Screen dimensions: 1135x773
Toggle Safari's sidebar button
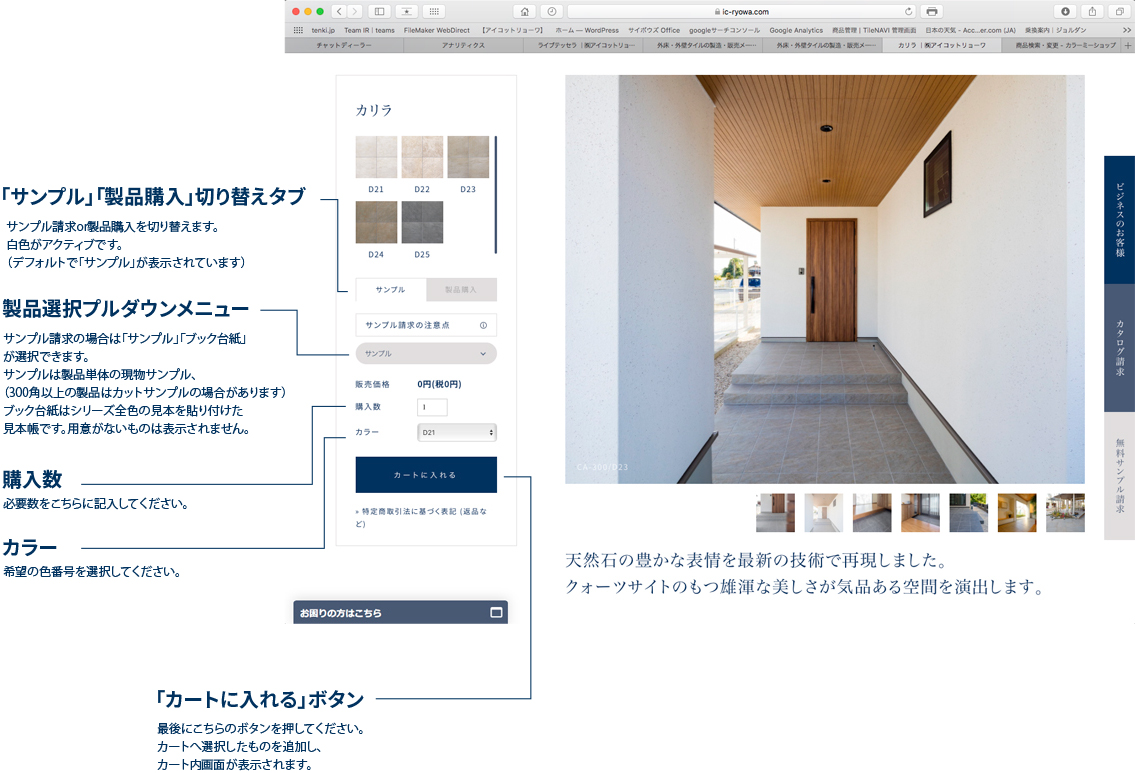(379, 12)
